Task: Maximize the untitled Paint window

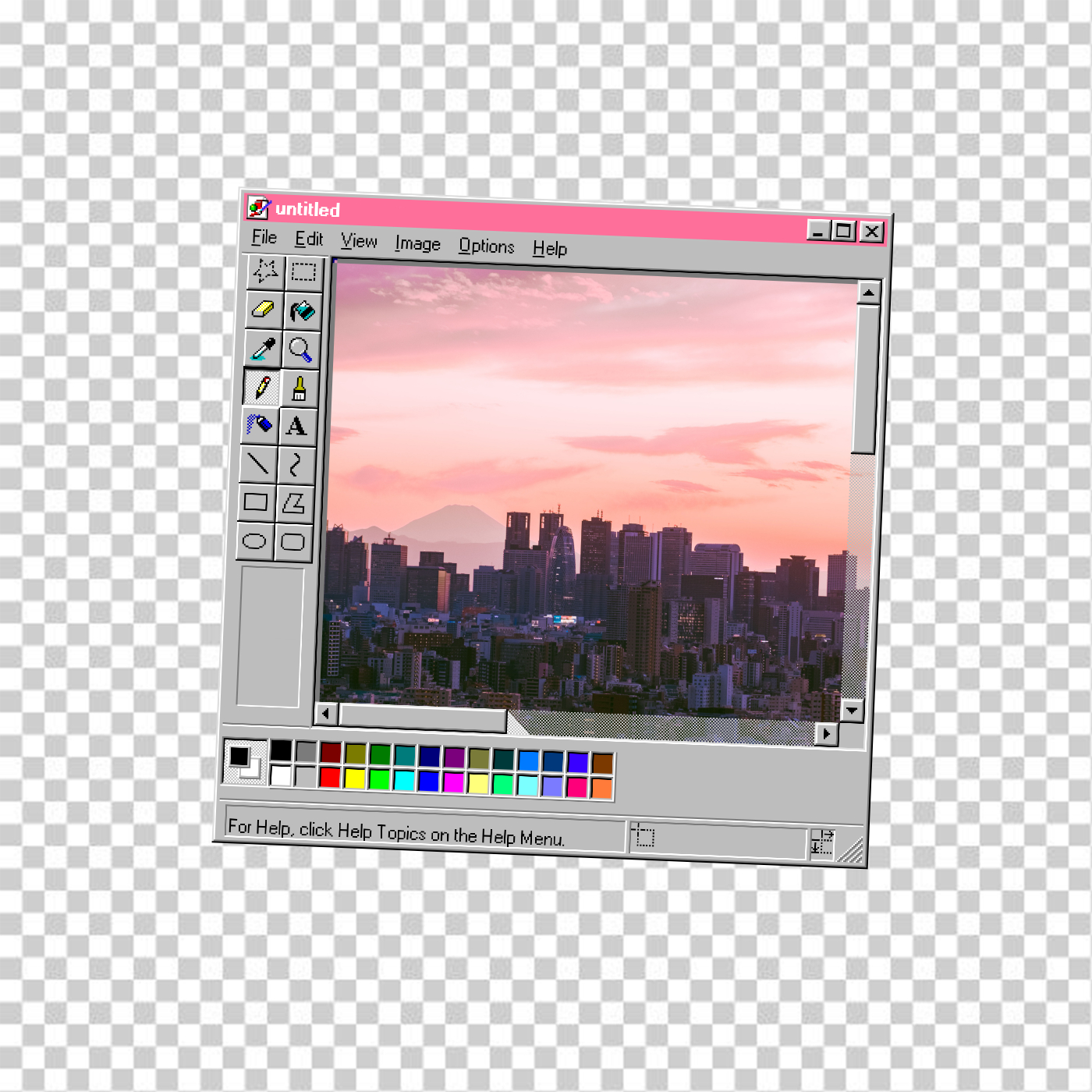Action: click(843, 231)
